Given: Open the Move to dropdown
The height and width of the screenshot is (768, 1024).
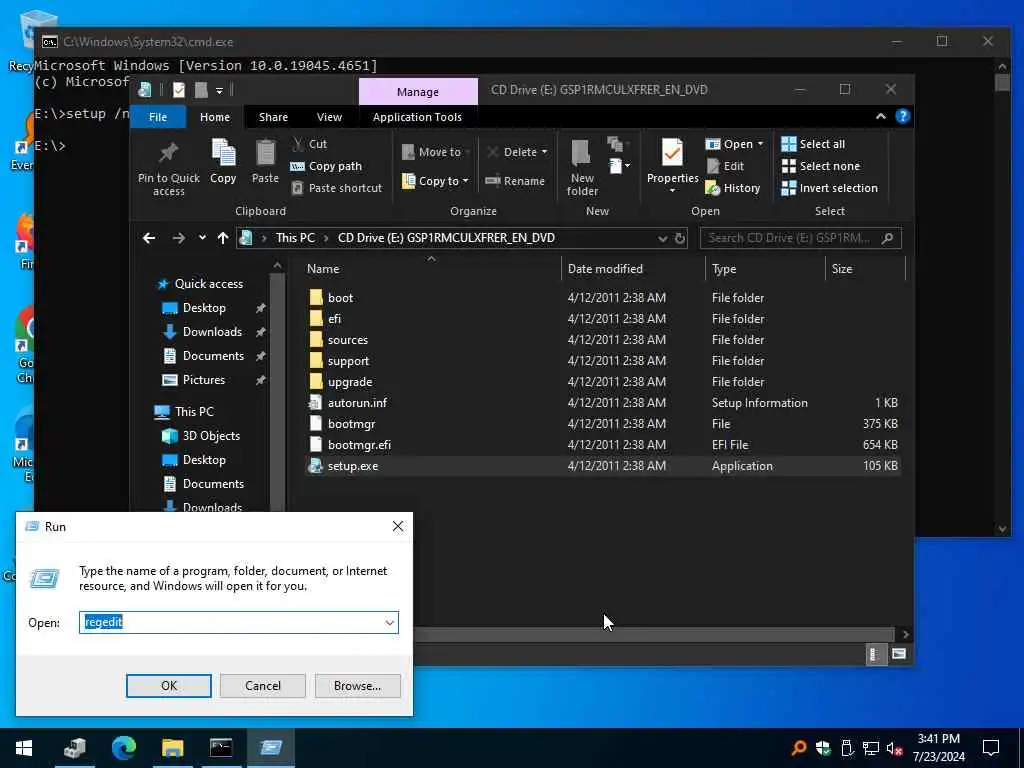Looking at the screenshot, I should pyautogui.click(x=436, y=152).
